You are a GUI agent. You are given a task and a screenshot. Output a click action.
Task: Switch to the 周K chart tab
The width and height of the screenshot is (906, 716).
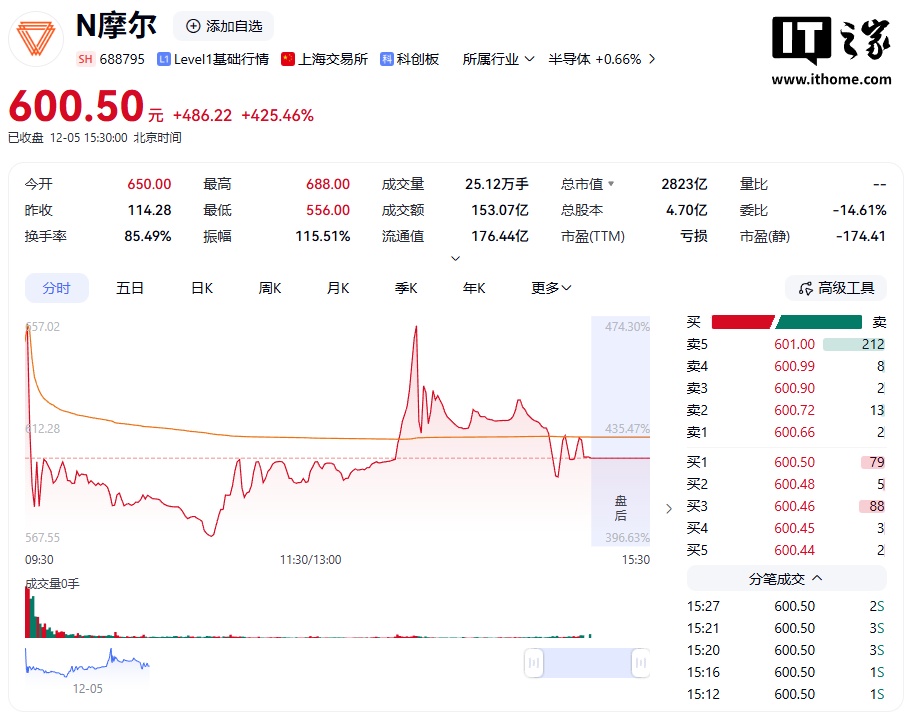pyautogui.click(x=270, y=288)
